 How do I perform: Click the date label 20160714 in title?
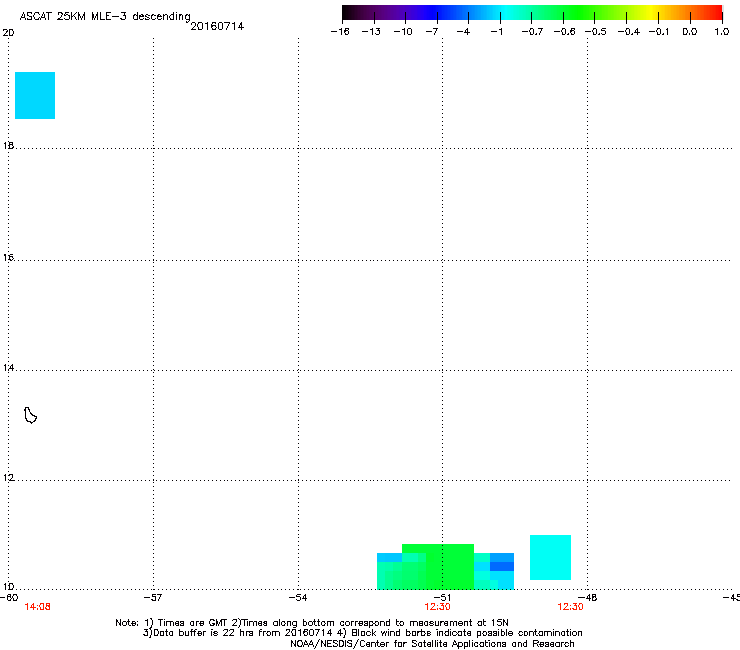click(217, 26)
